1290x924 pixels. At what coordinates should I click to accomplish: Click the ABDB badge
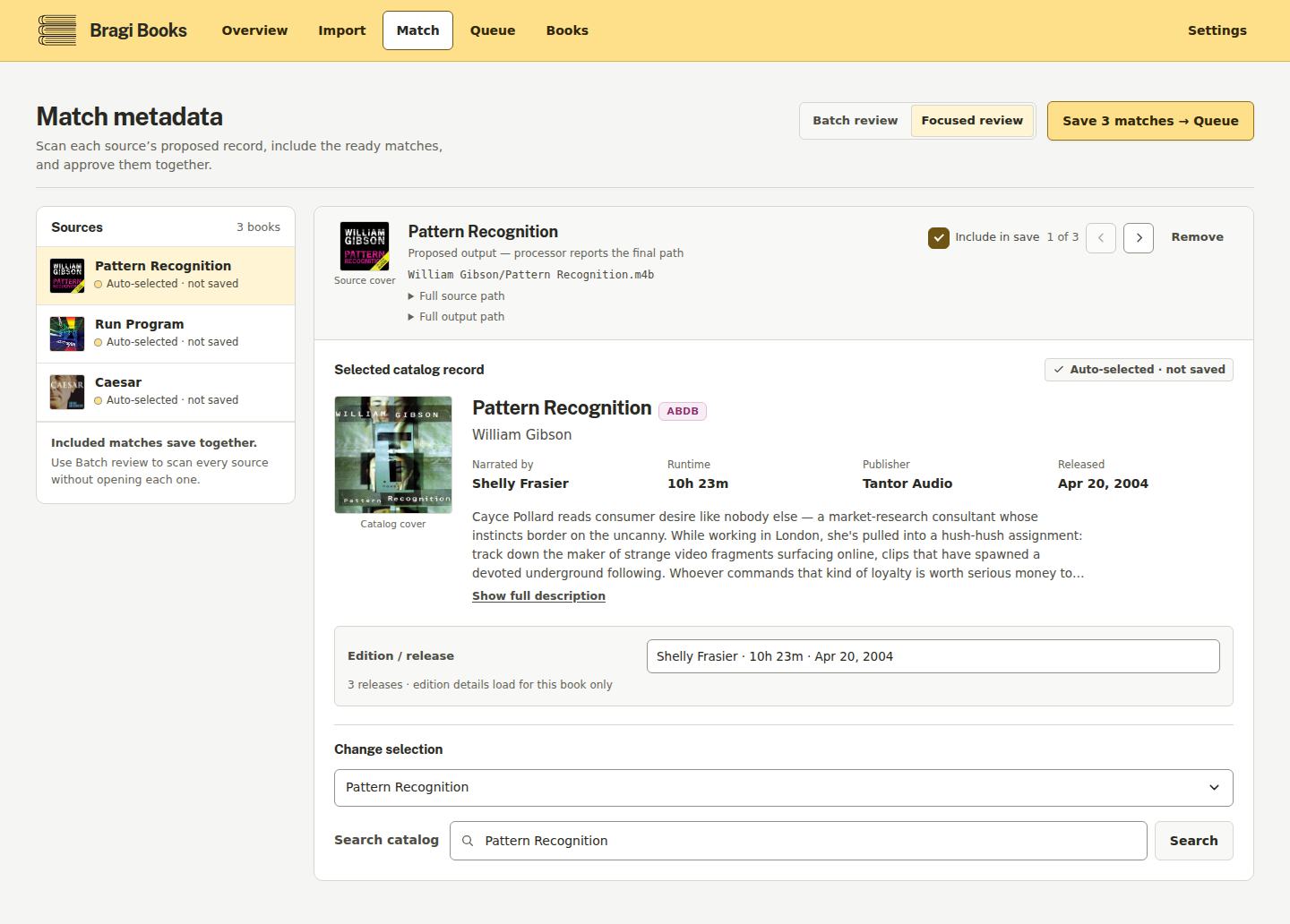click(683, 411)
